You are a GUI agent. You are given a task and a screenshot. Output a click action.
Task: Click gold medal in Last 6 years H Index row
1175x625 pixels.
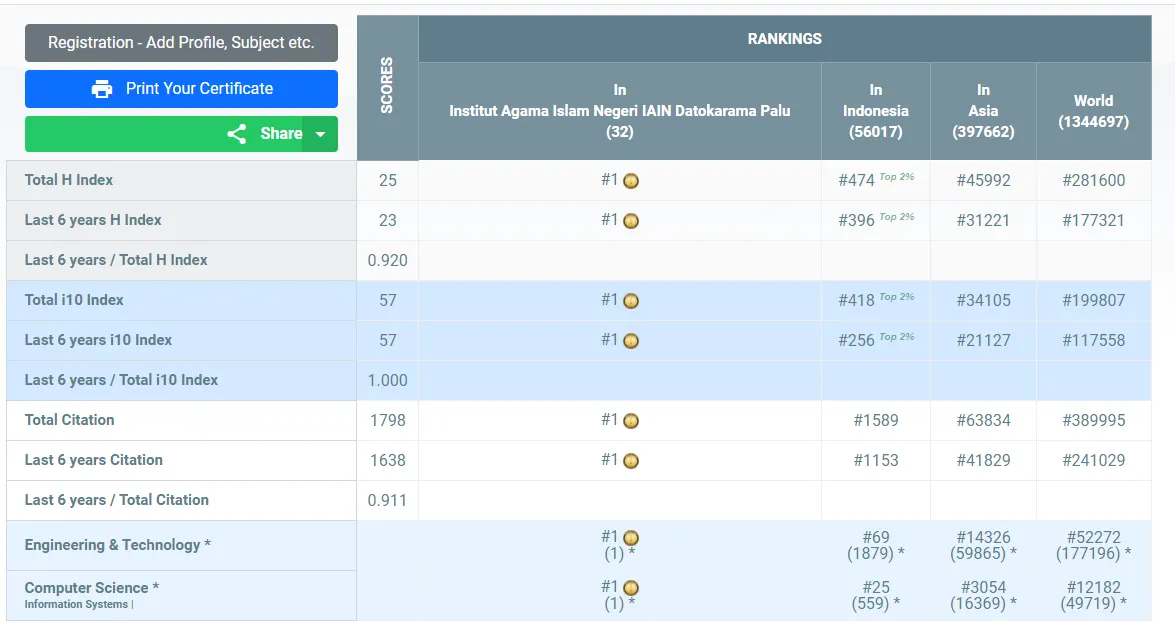tap(631, 221)
